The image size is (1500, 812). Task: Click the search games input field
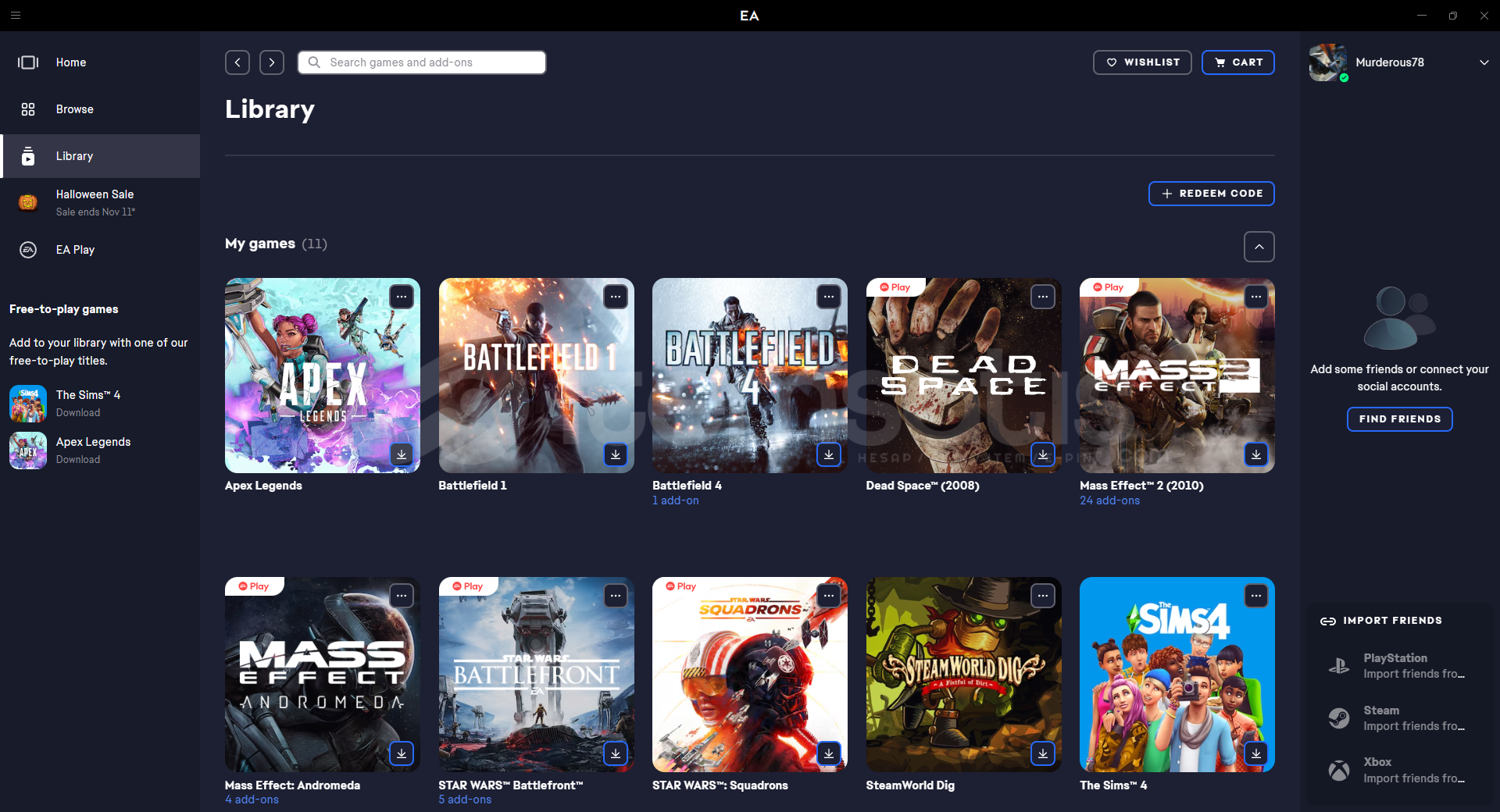(x=422, y=62)
